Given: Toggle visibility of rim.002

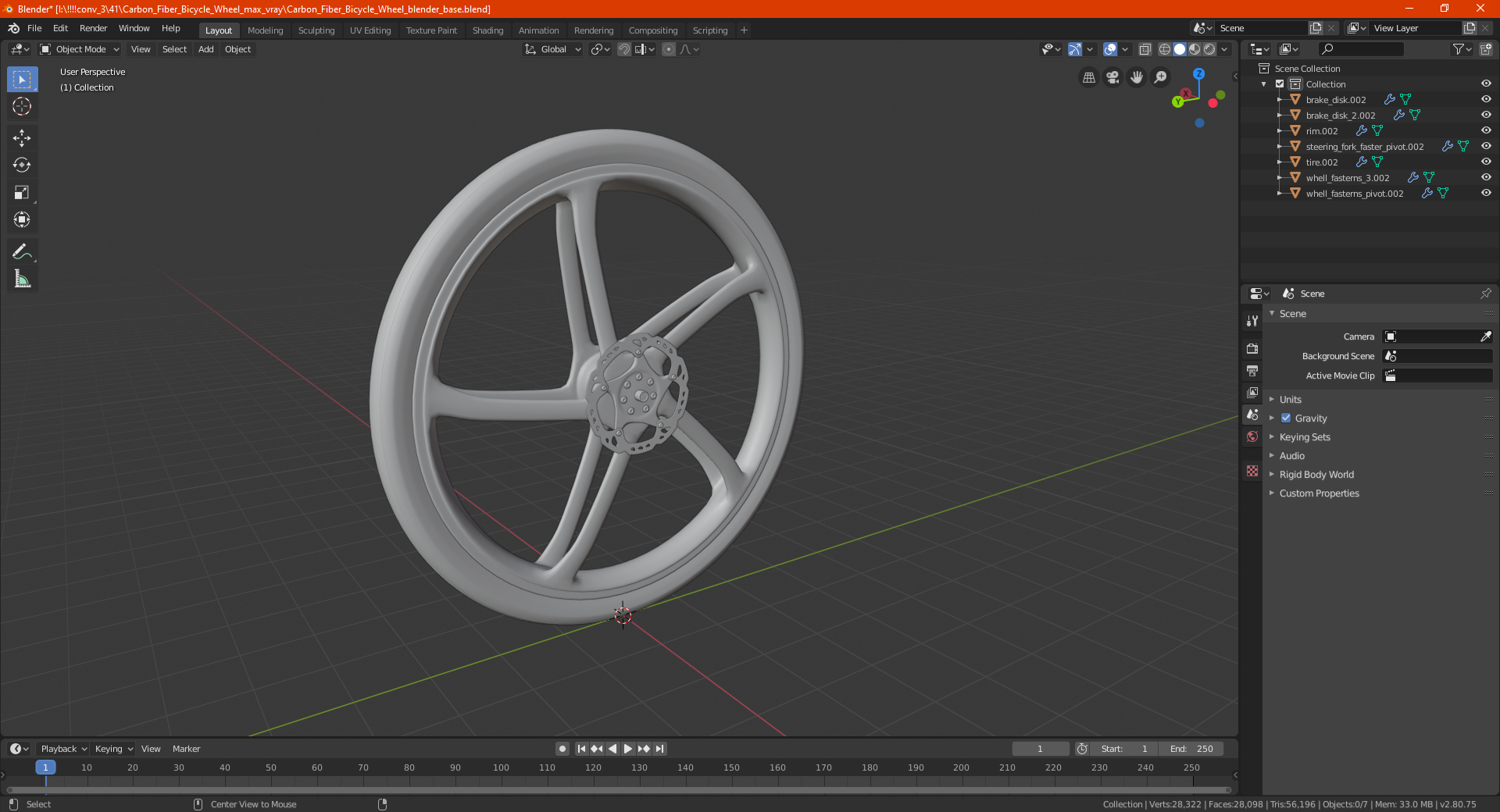Looking at the screenshot, I should pyautogui.click(x=1486, y=130).
